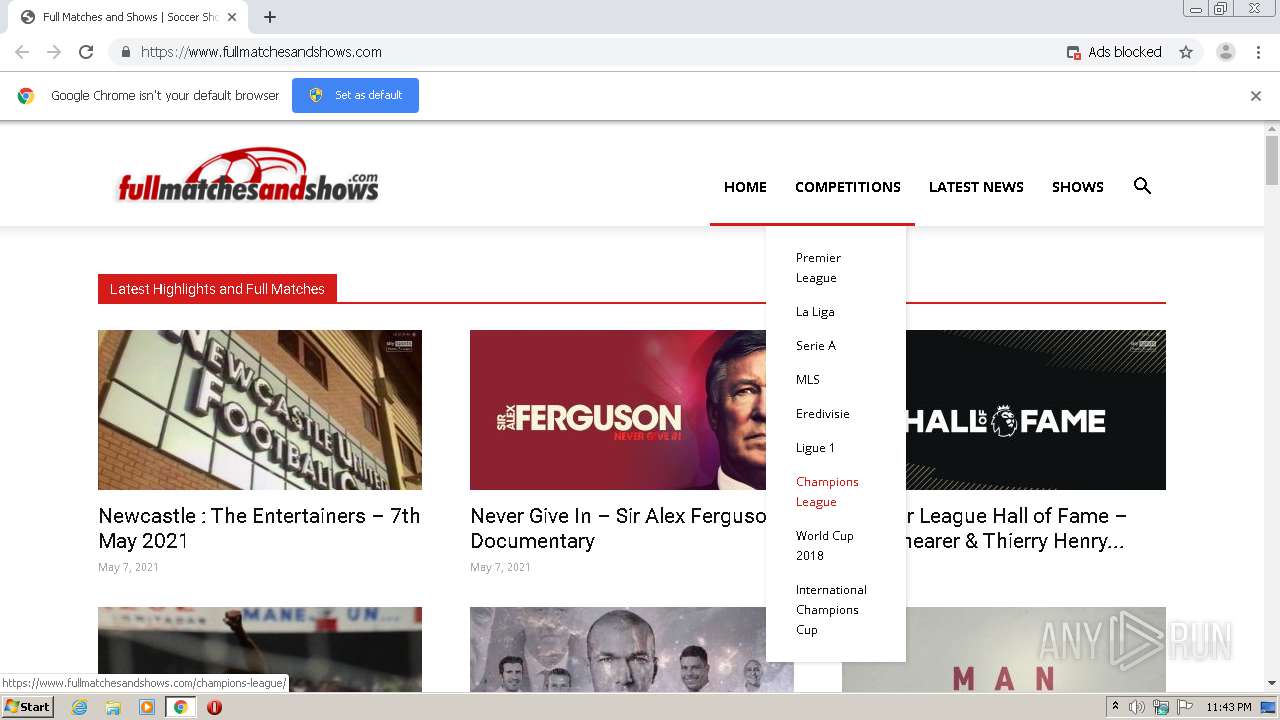Click scrollbar up arrow

click(x=1272, y=129)
